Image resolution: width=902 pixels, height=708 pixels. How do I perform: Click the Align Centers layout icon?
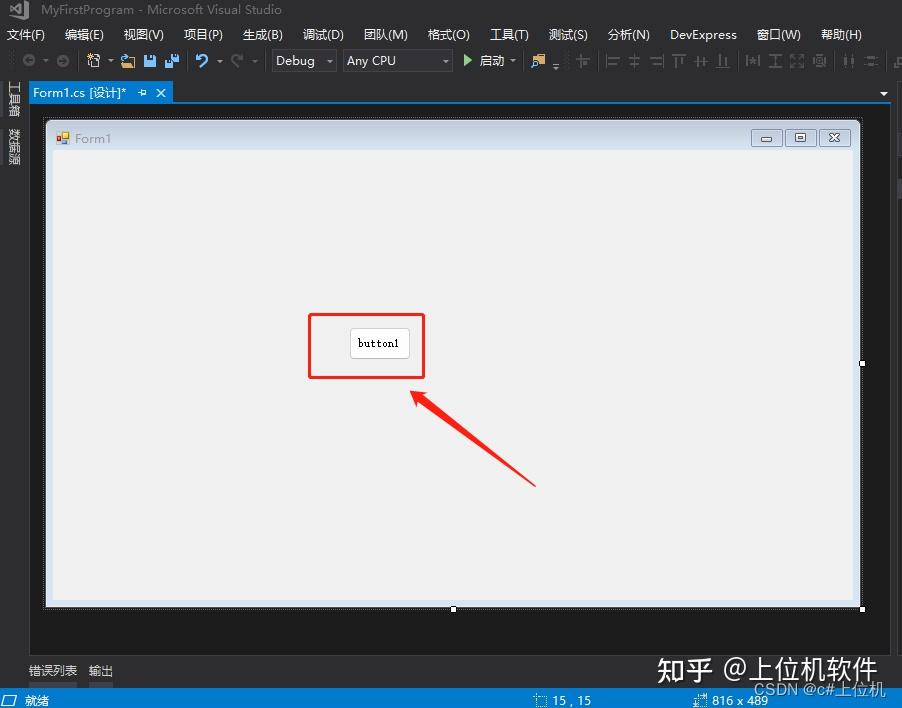(635, 60)
